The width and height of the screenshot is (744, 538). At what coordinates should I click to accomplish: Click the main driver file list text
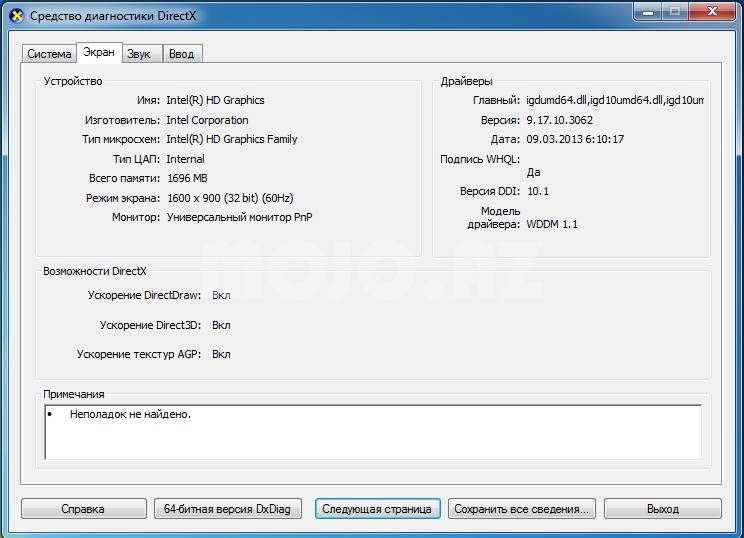[x=615, y=101]
